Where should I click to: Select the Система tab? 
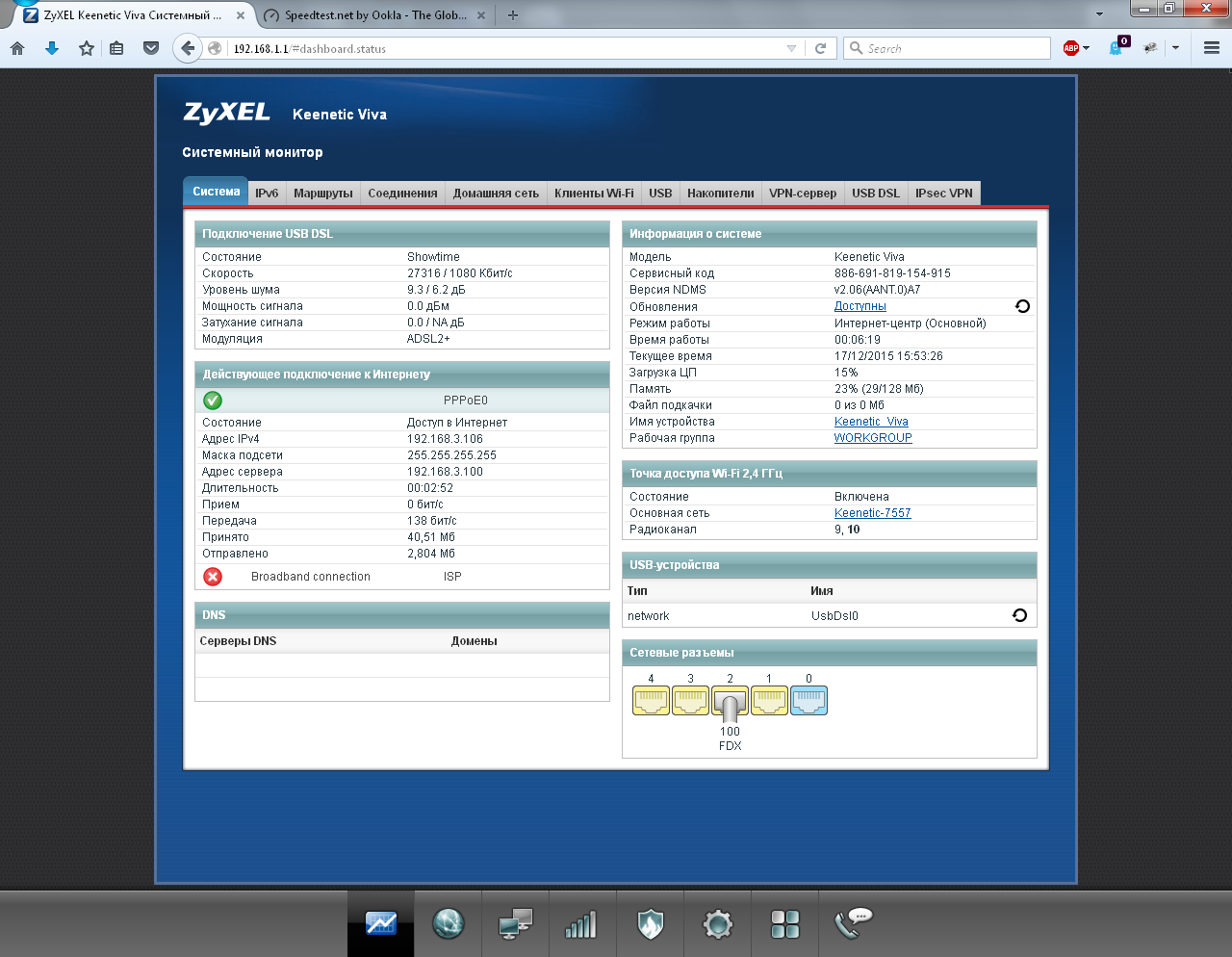point(217,192)
